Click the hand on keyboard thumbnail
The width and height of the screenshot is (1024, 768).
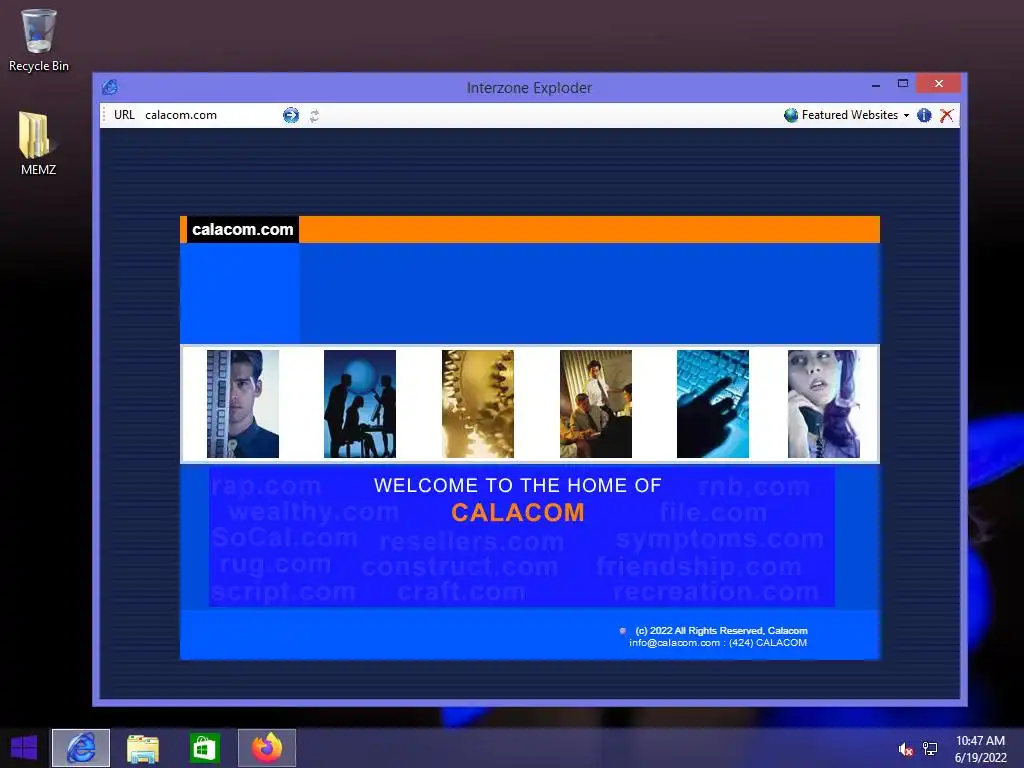713,404
